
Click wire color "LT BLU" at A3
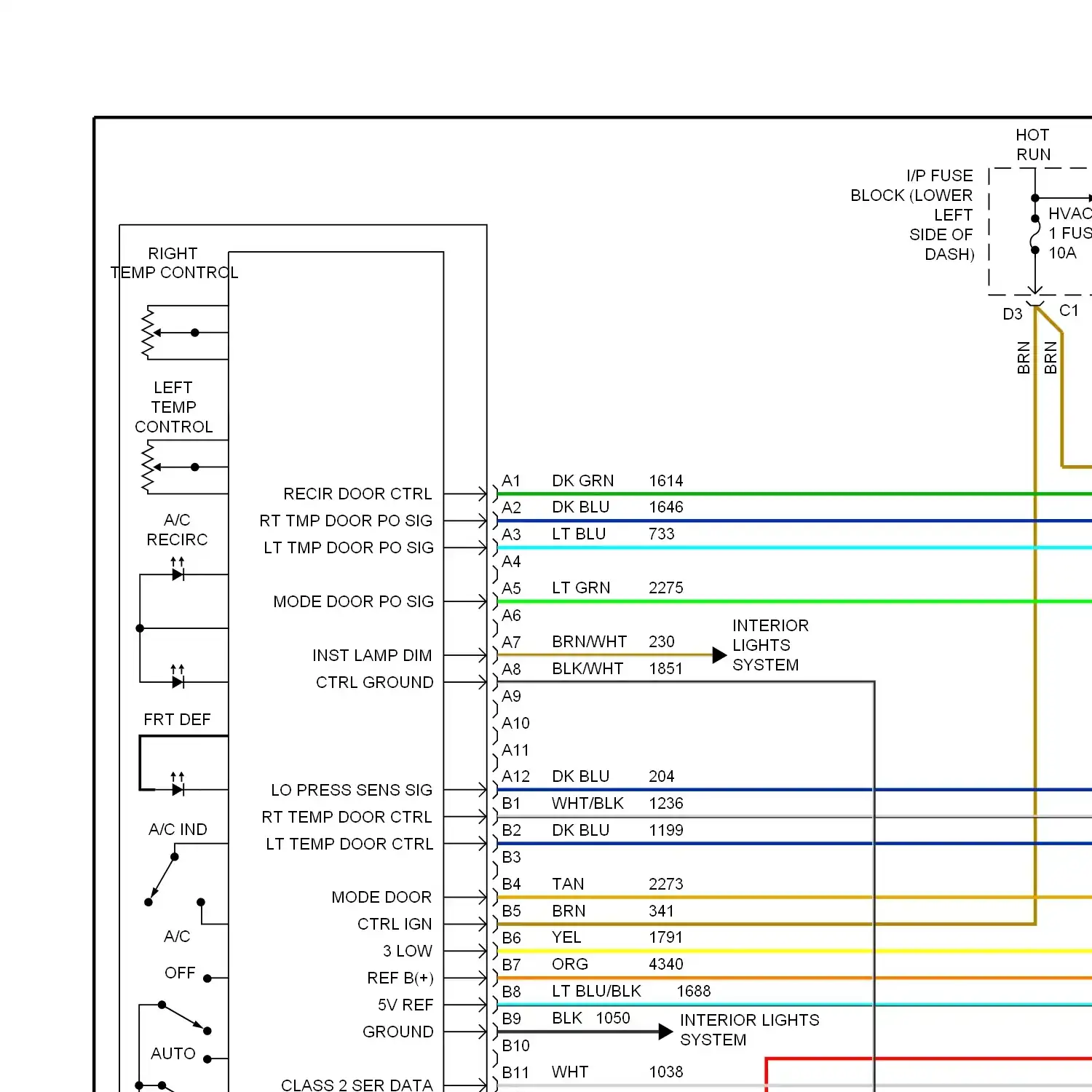point(579,534)
